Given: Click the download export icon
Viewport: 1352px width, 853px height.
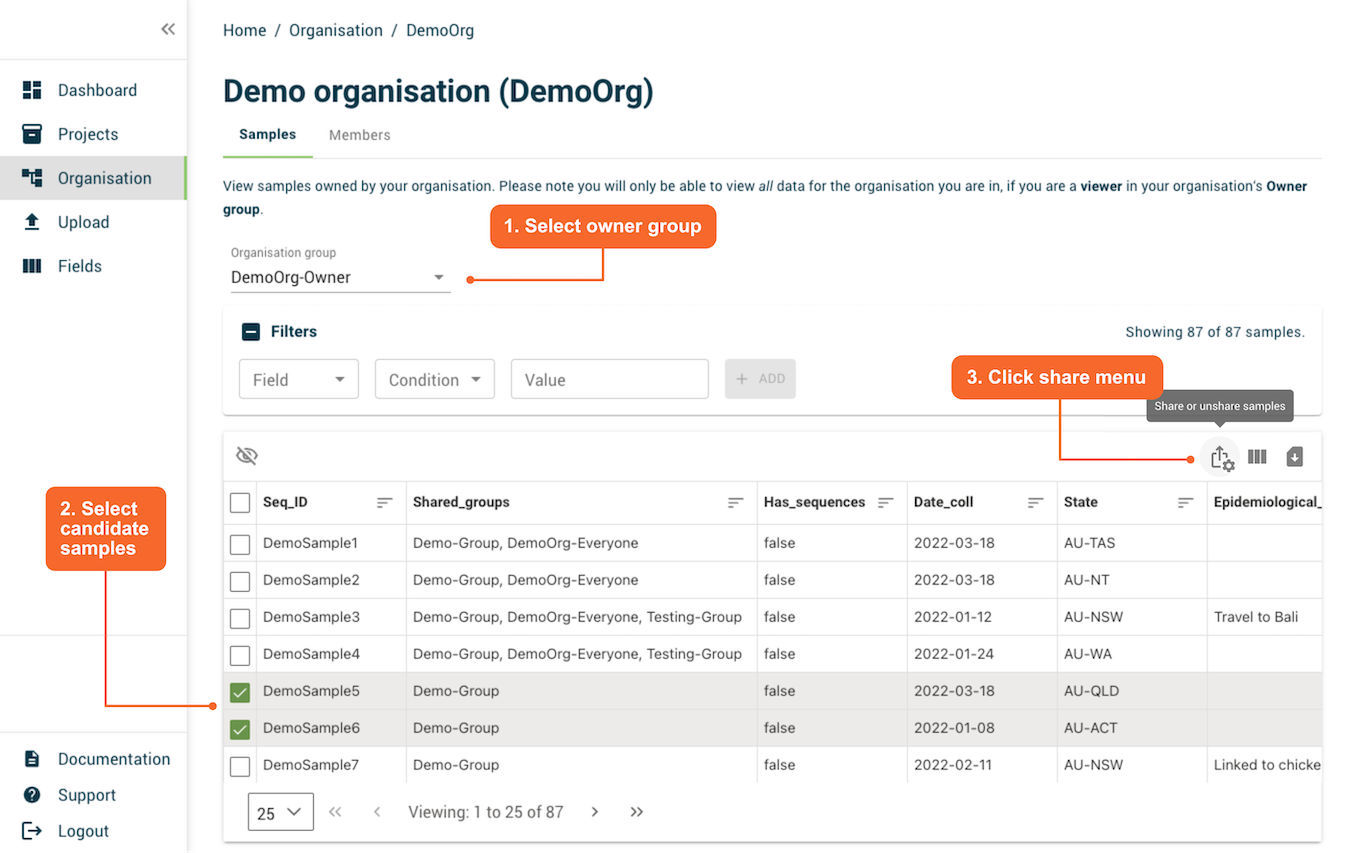Looking at the screenshot, I should point(1294,457).
